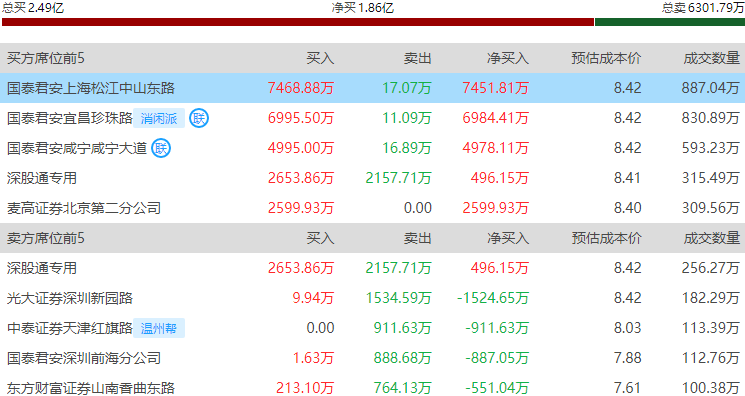
Task: Click net buy 2599.93万 for 麦高证券
Action: [x=496, y=208]
